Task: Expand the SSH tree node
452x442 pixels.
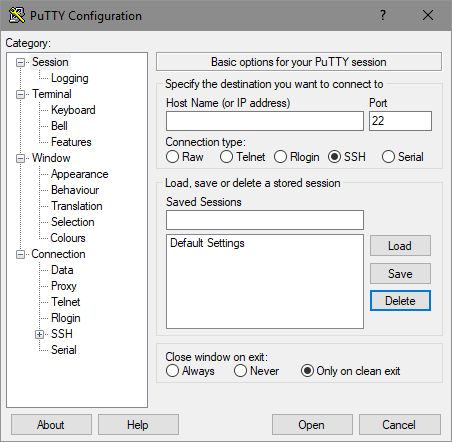Action: 39,334
